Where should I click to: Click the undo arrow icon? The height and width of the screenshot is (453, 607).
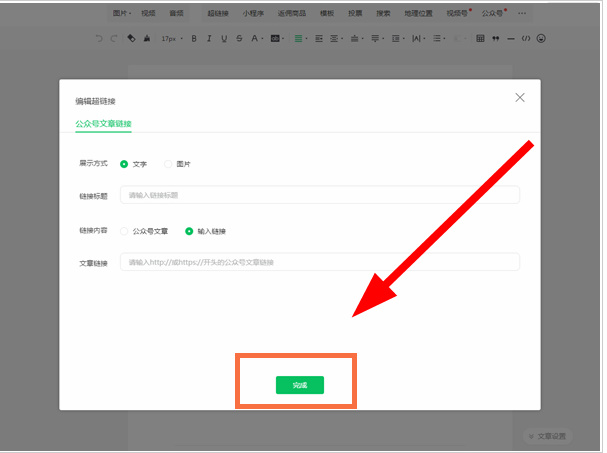coord(99,38)
